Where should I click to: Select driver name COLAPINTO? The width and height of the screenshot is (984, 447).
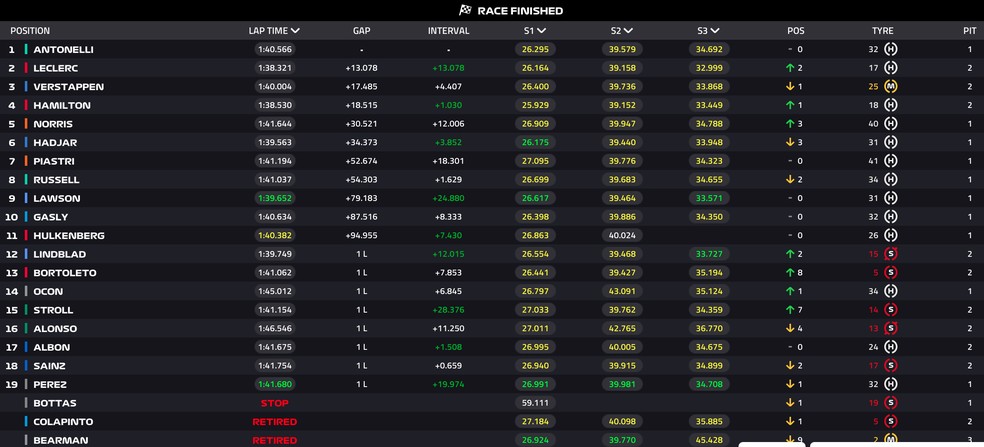(x=63, y=421)
